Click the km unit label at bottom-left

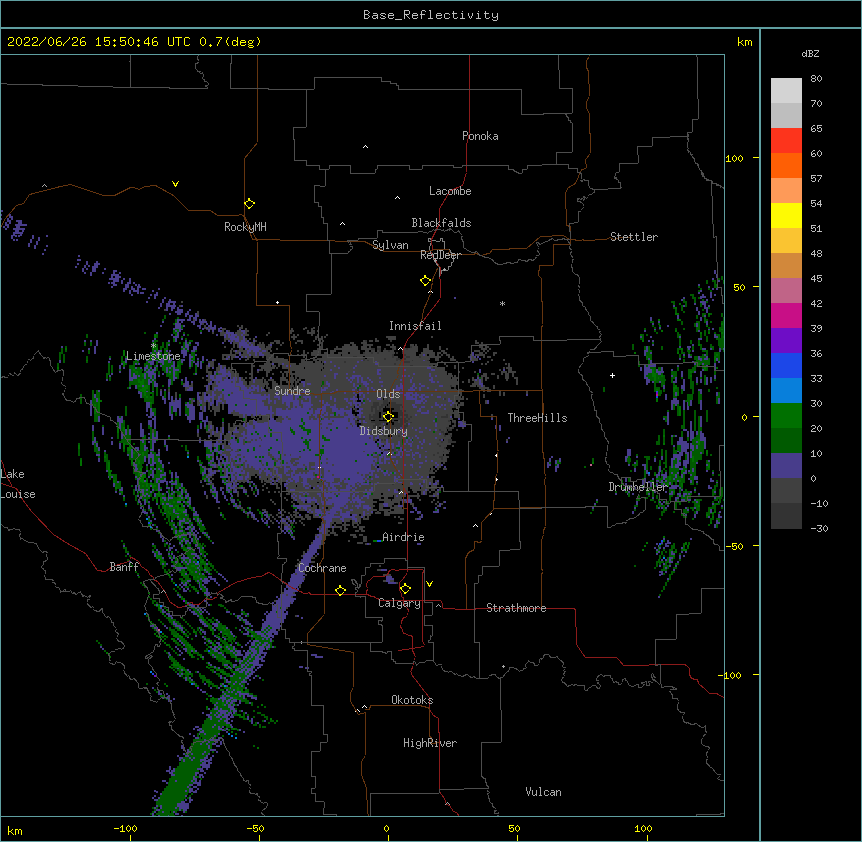[15, 831]
